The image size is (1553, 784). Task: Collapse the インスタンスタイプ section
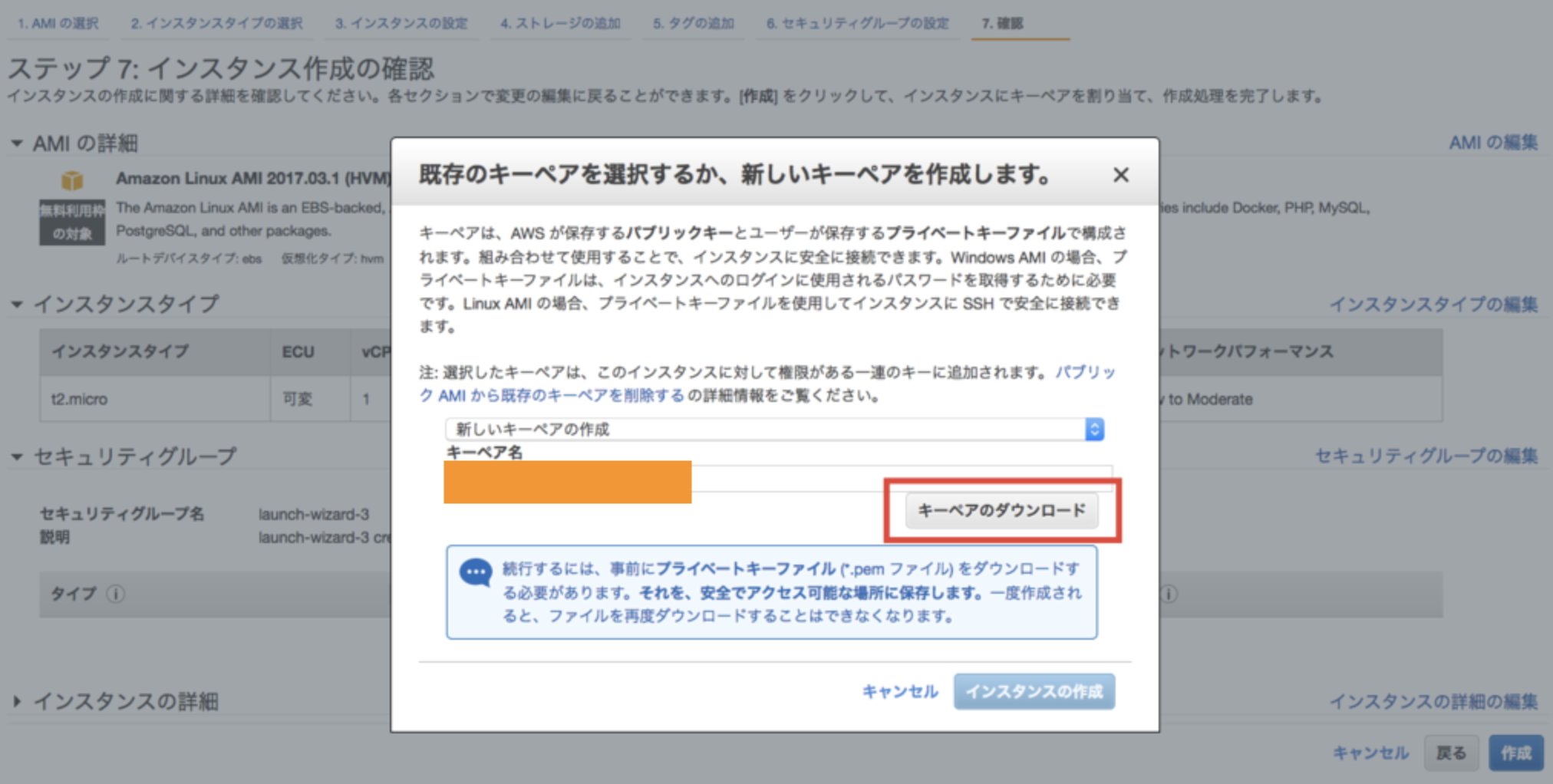pyautogui.click(x=16, y=304)
